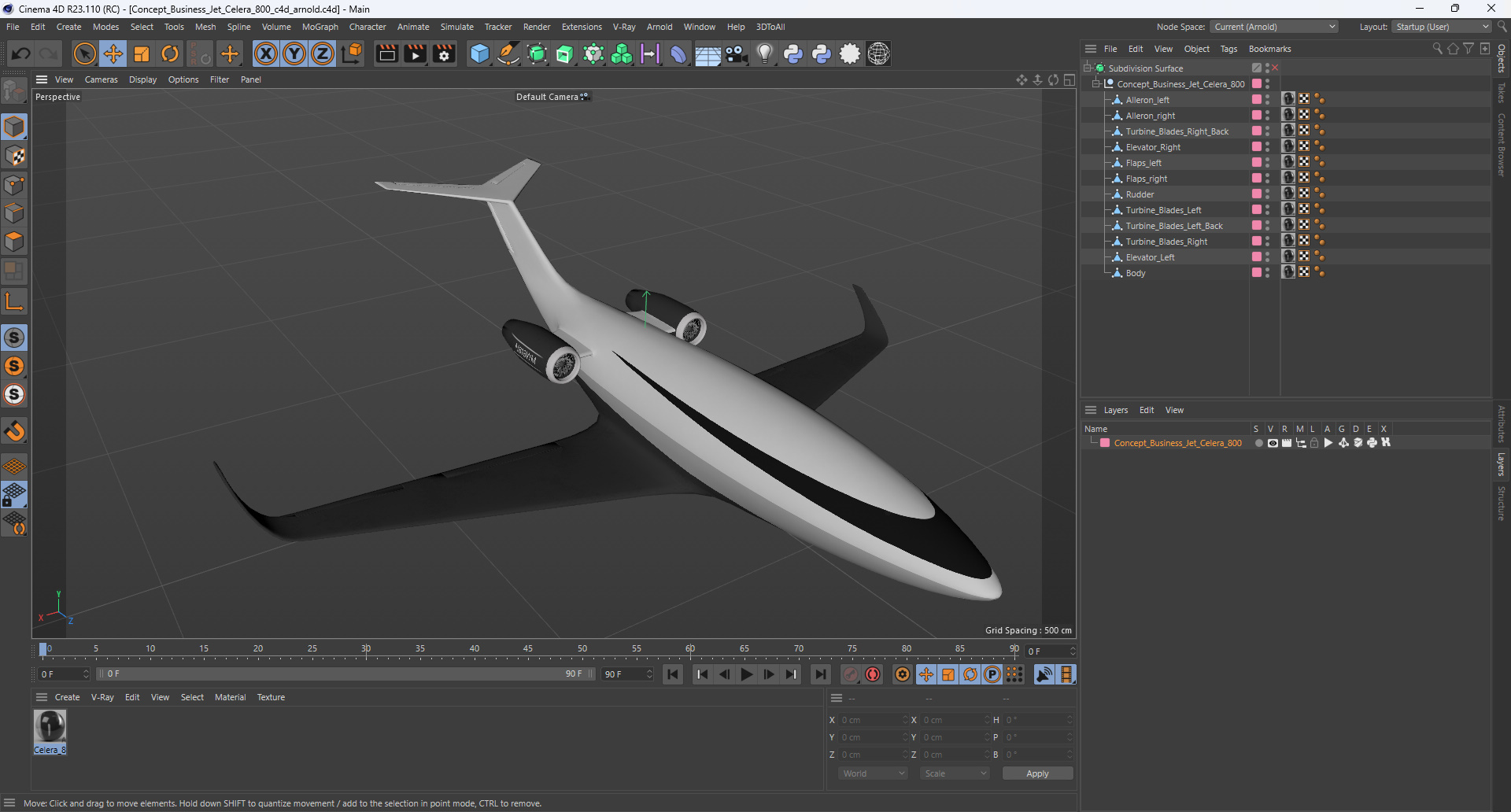The height and width of the screenshot is (812, 1511).
Task: Open the World coordinate dropdown
Action: pyautogui.click(x=873, y=773)
